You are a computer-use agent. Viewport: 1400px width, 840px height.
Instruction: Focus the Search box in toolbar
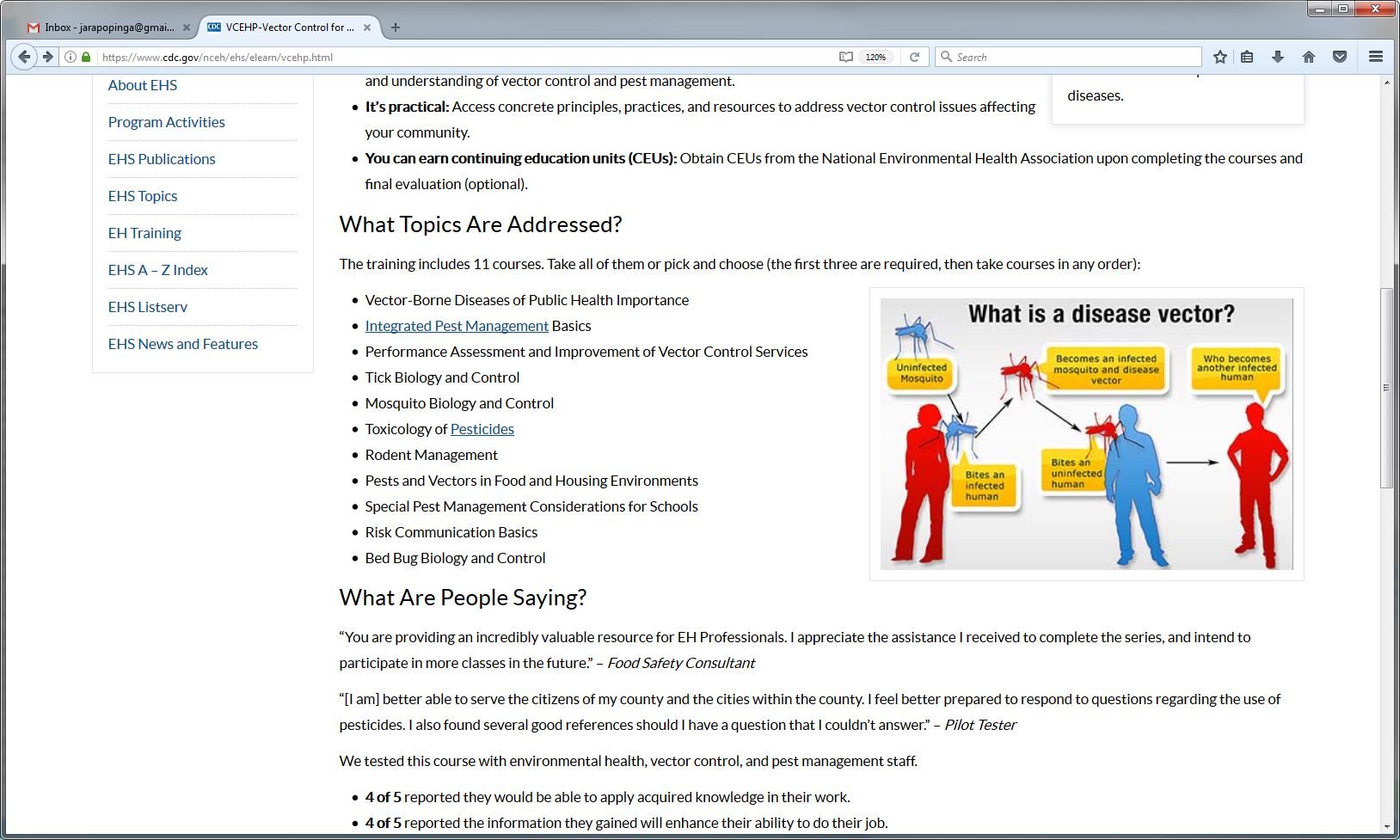pyautogui.click(x=1068, y=57)
